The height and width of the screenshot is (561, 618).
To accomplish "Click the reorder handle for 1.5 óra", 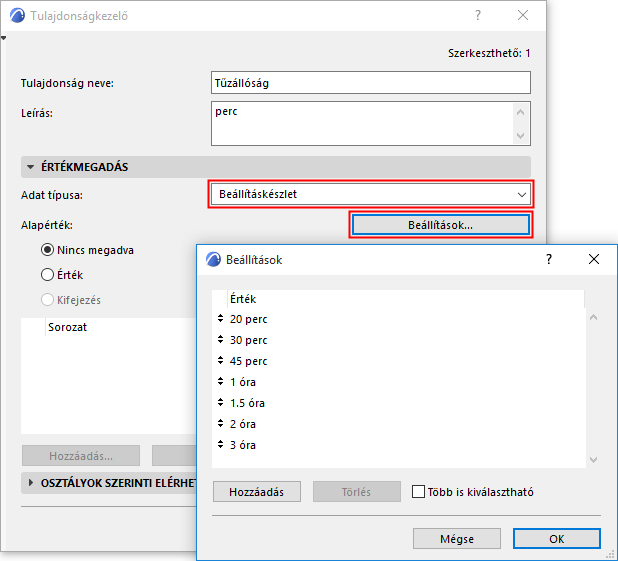I will tap(220, 403).
